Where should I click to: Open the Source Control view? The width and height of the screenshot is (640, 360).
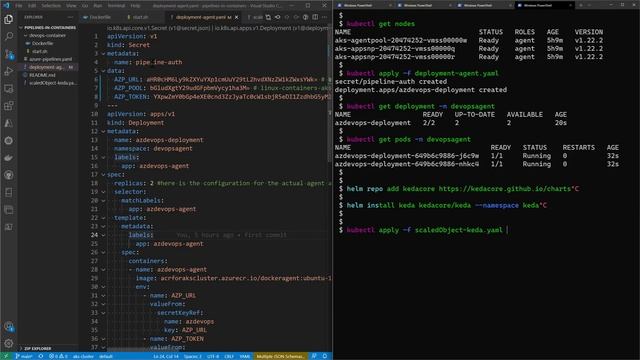pos(9,54)
